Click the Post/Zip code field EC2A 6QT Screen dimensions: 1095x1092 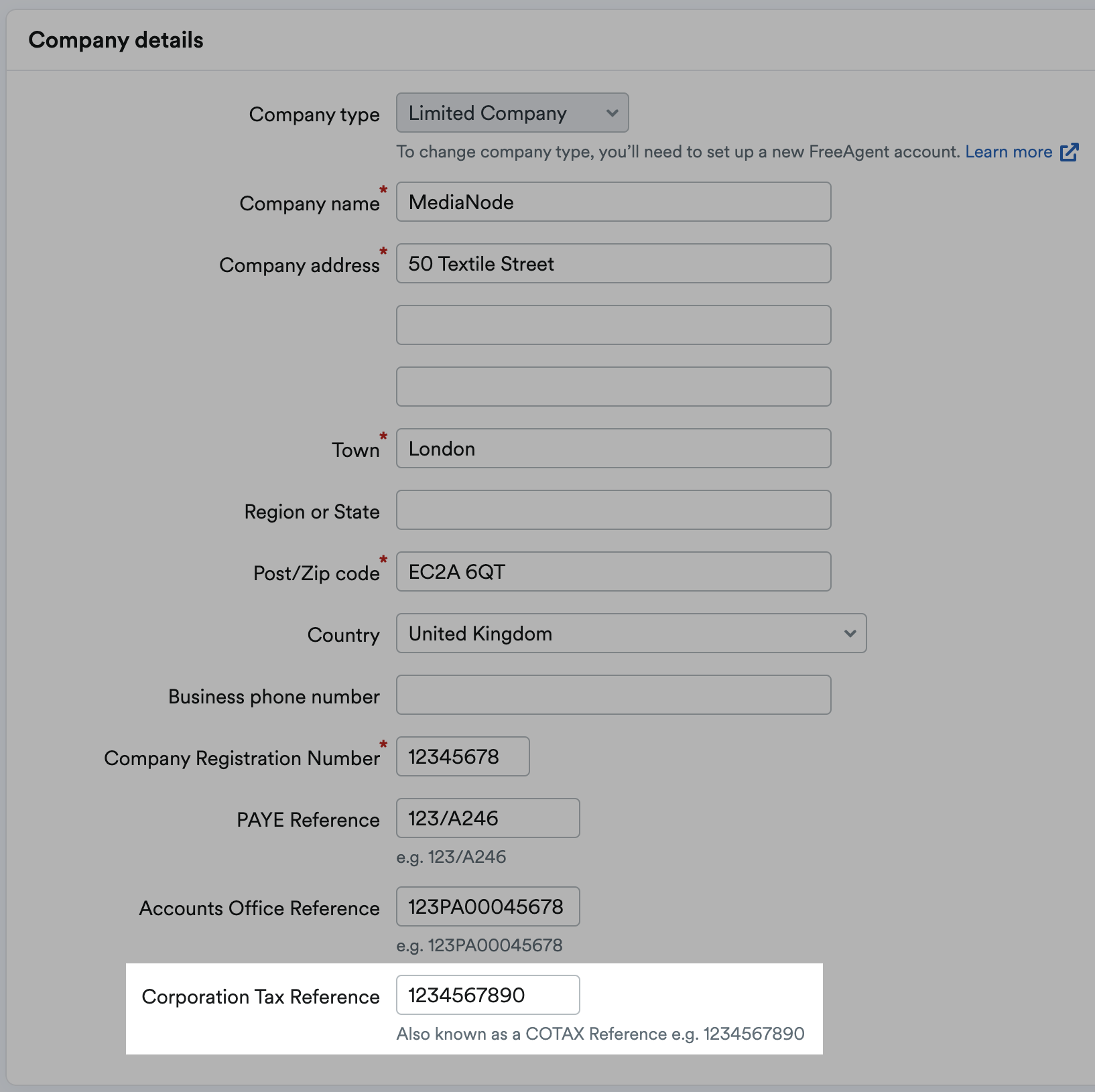[613, 571]
